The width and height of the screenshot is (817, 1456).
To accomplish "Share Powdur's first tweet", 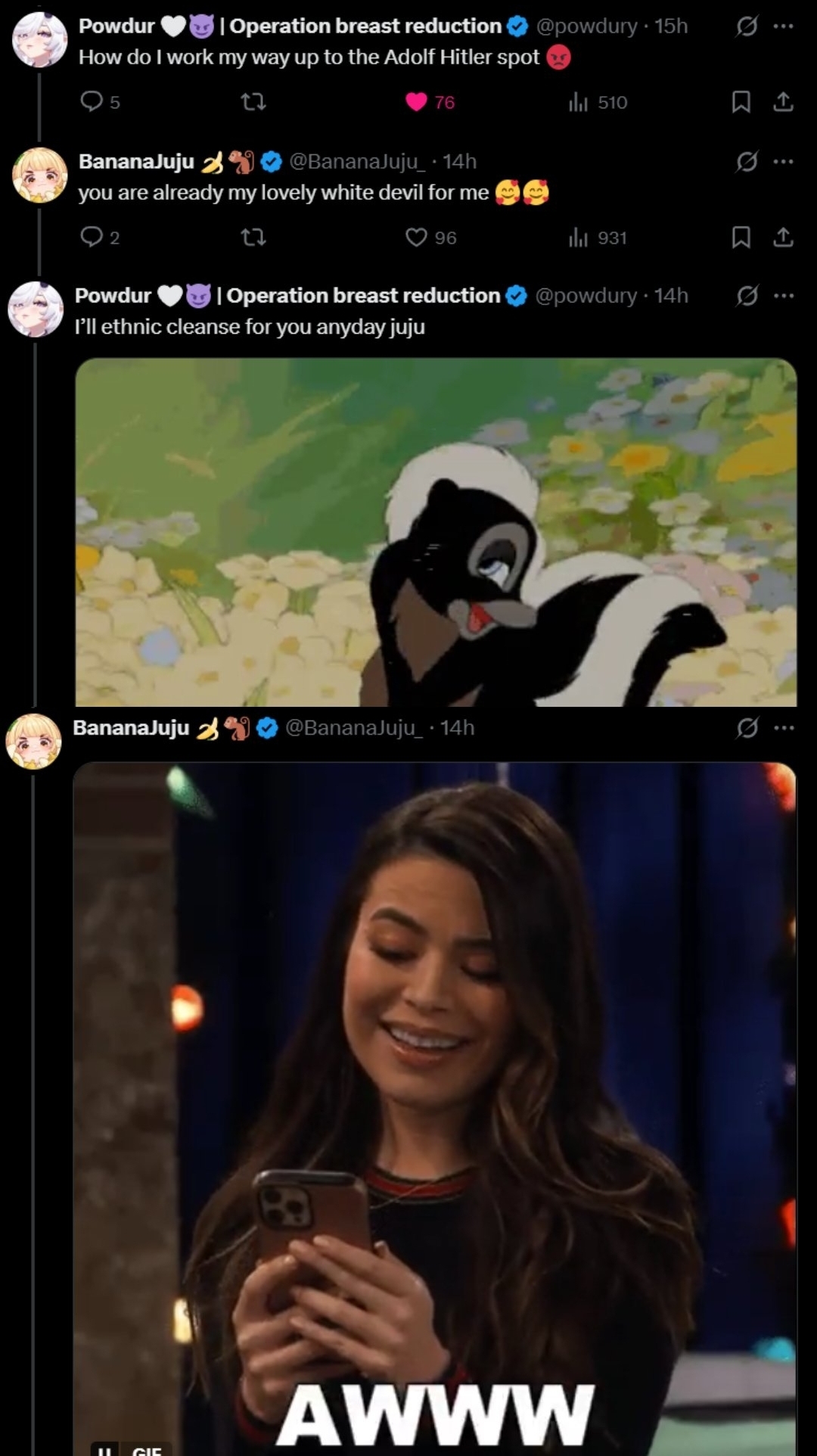I will tap(783, 101).
